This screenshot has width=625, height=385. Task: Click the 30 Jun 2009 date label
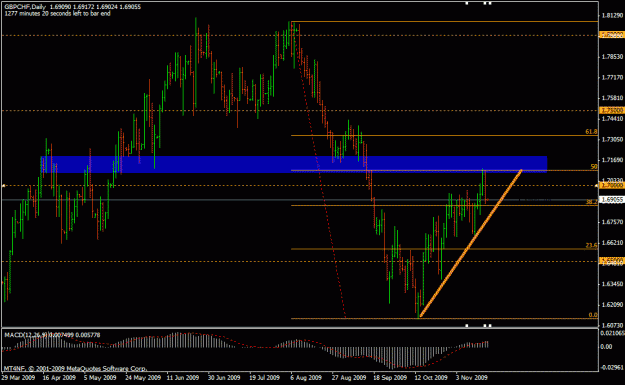224,377
